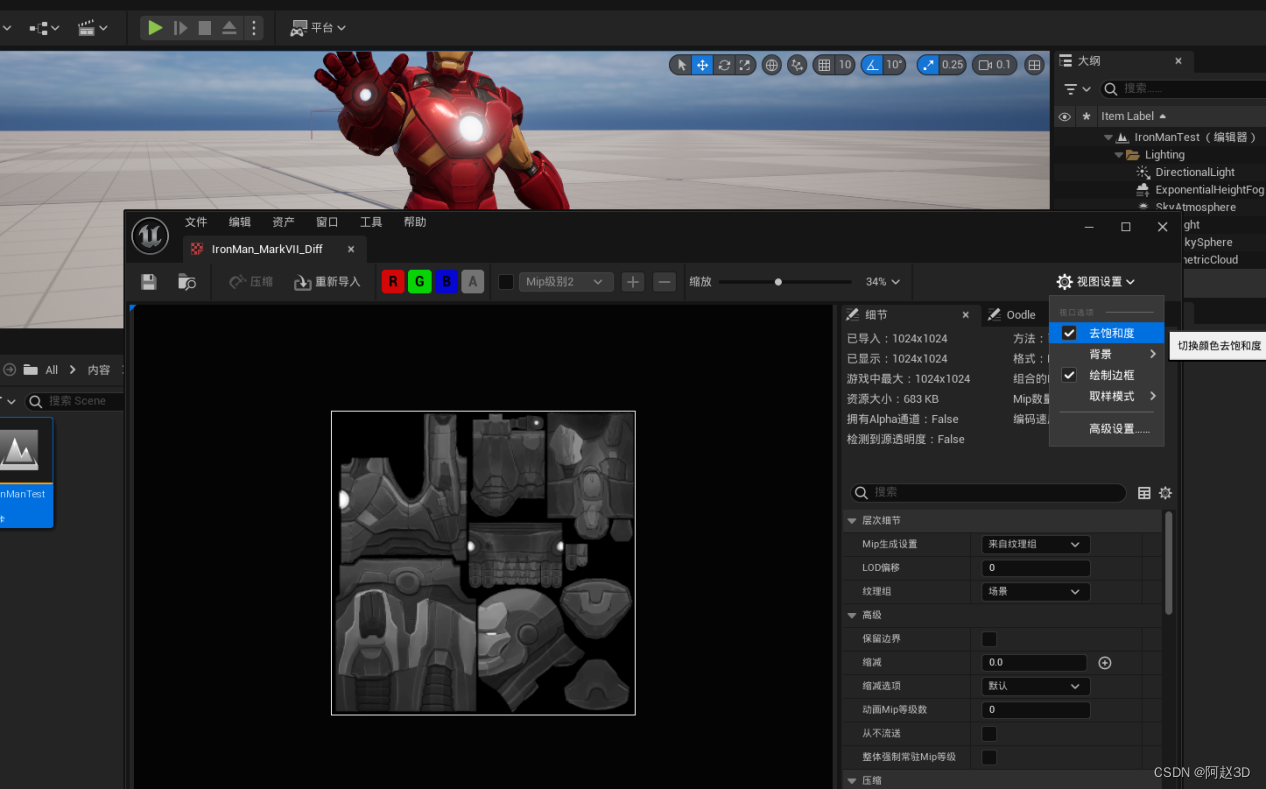Image resolution: width=1266 pixels, height=789 pixels.
Task: Click the surface snapping icon in viewport
Action: [797, 65]
